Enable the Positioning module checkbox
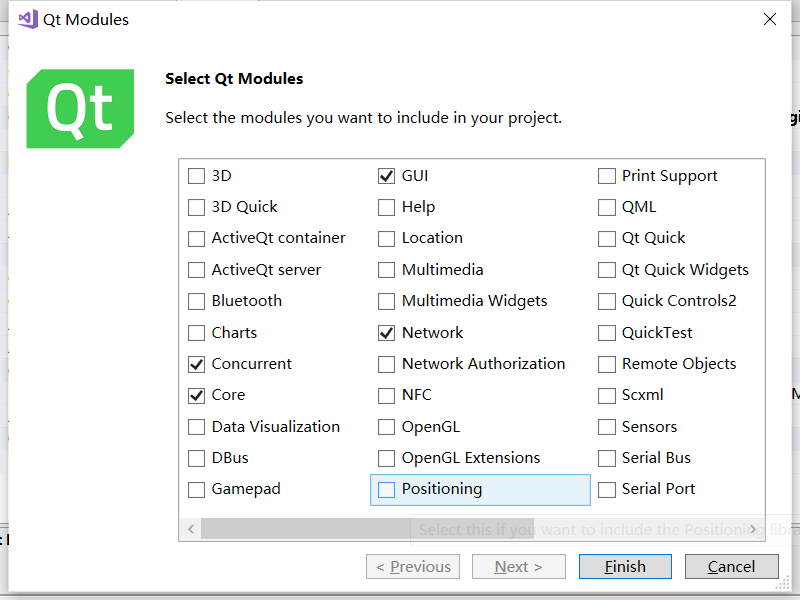Screen dimensions: 800x600 pyautogui.click(x=386, y=490)
